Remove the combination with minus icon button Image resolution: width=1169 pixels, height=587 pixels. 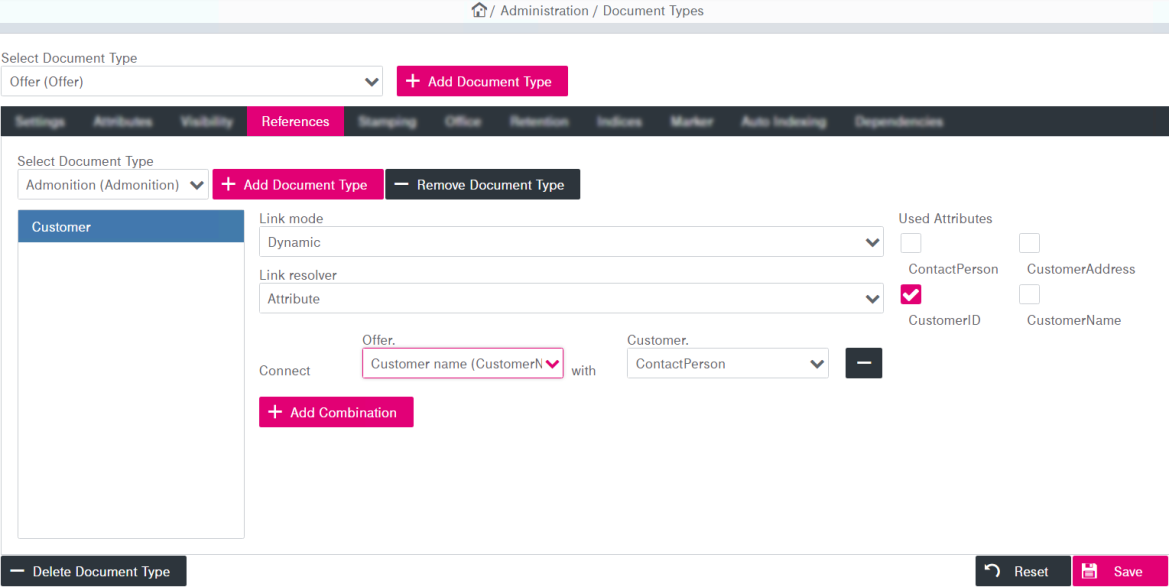coord(863,363)
